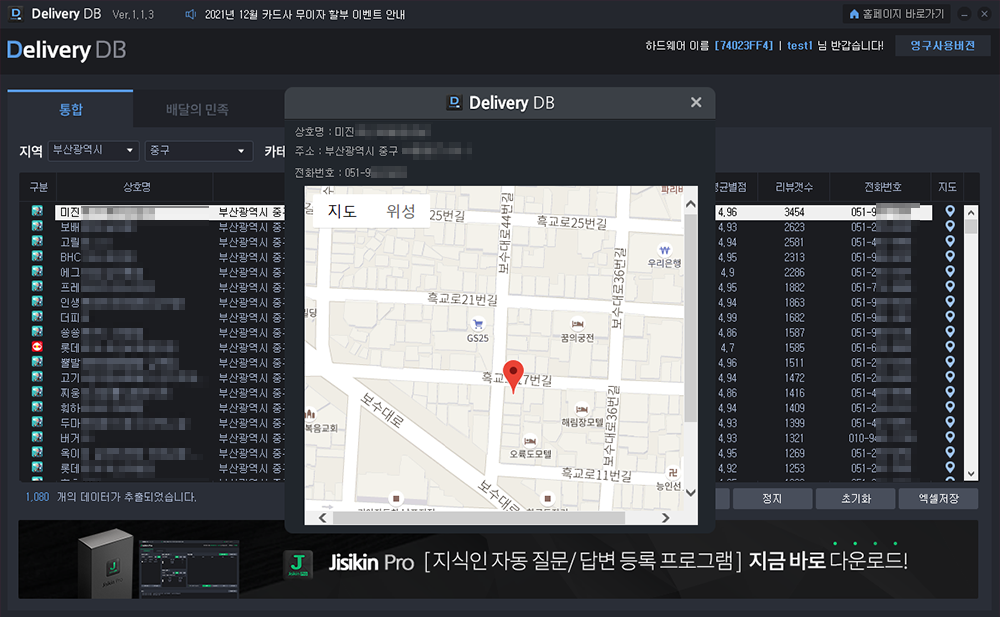Open map pin for the 에그 row
The width and height of the screenshot is (1000, 617).
click(950, 272)
